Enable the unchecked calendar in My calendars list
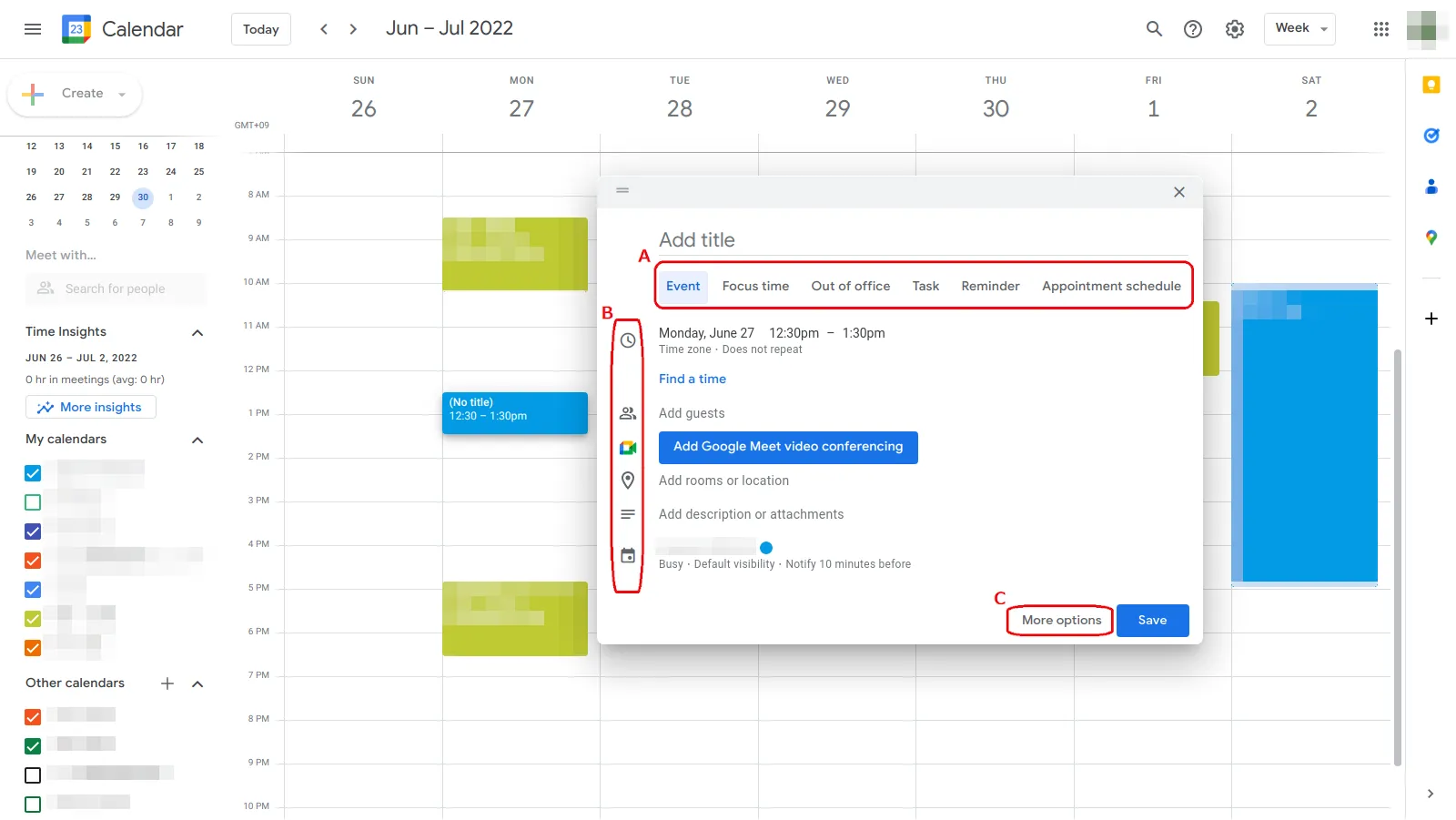 [32, 501]
